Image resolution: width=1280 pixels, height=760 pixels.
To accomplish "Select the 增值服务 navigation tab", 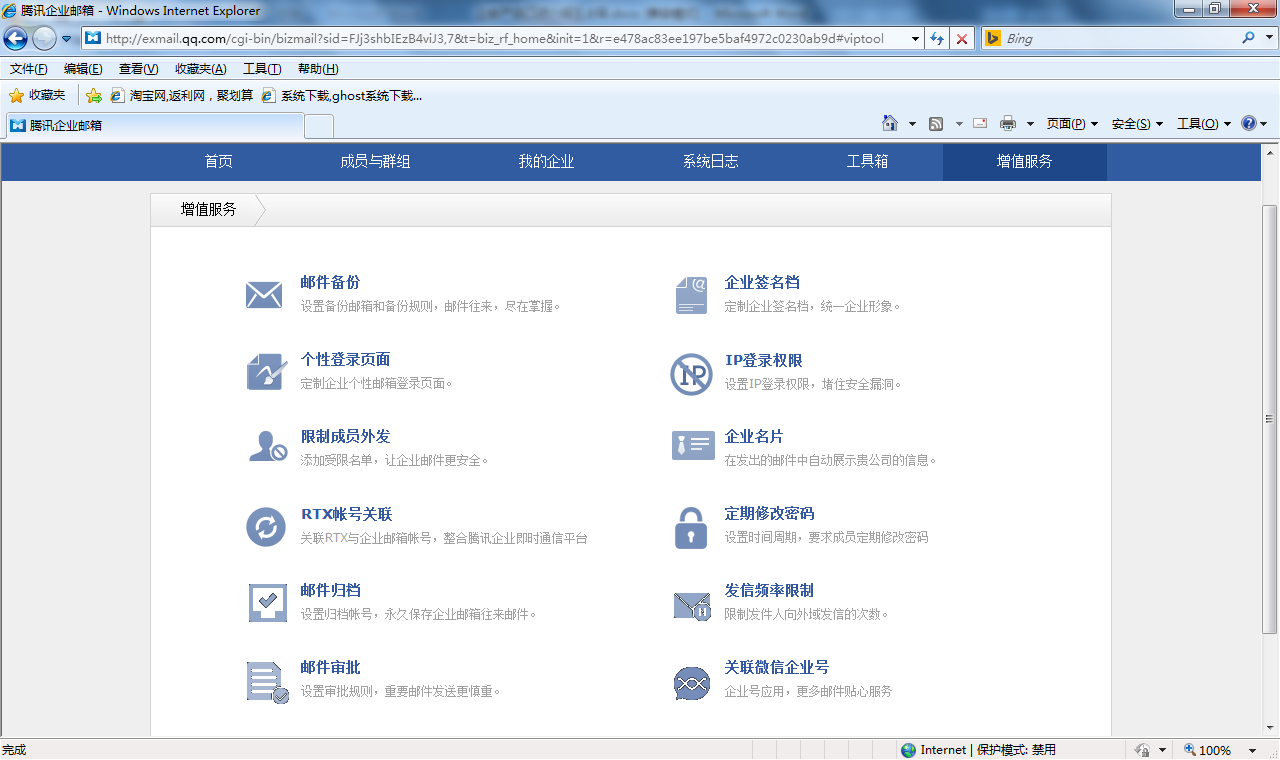I will (x=1025, y=161).
